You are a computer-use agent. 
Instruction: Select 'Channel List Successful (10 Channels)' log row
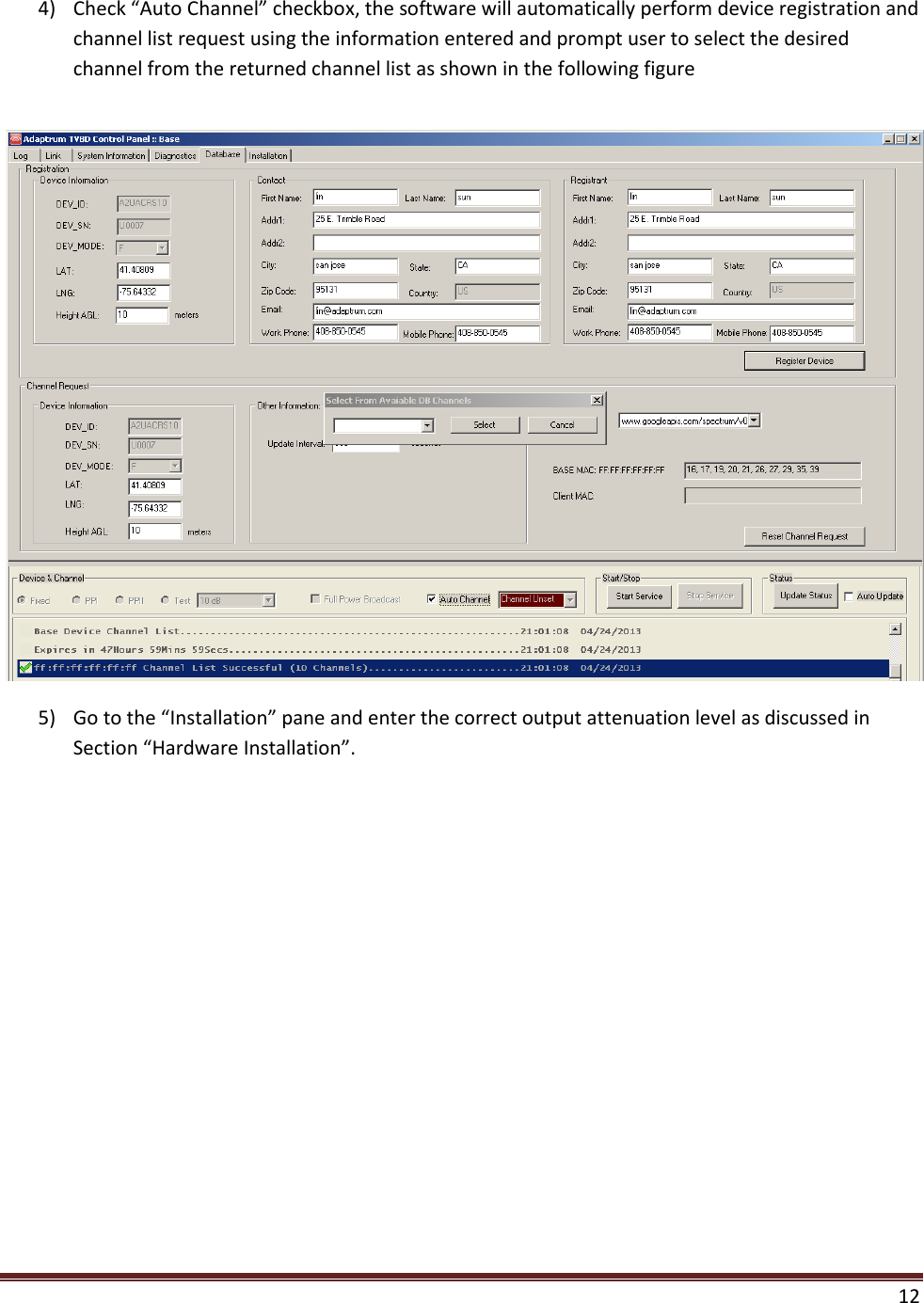click(x=454, y=668)
